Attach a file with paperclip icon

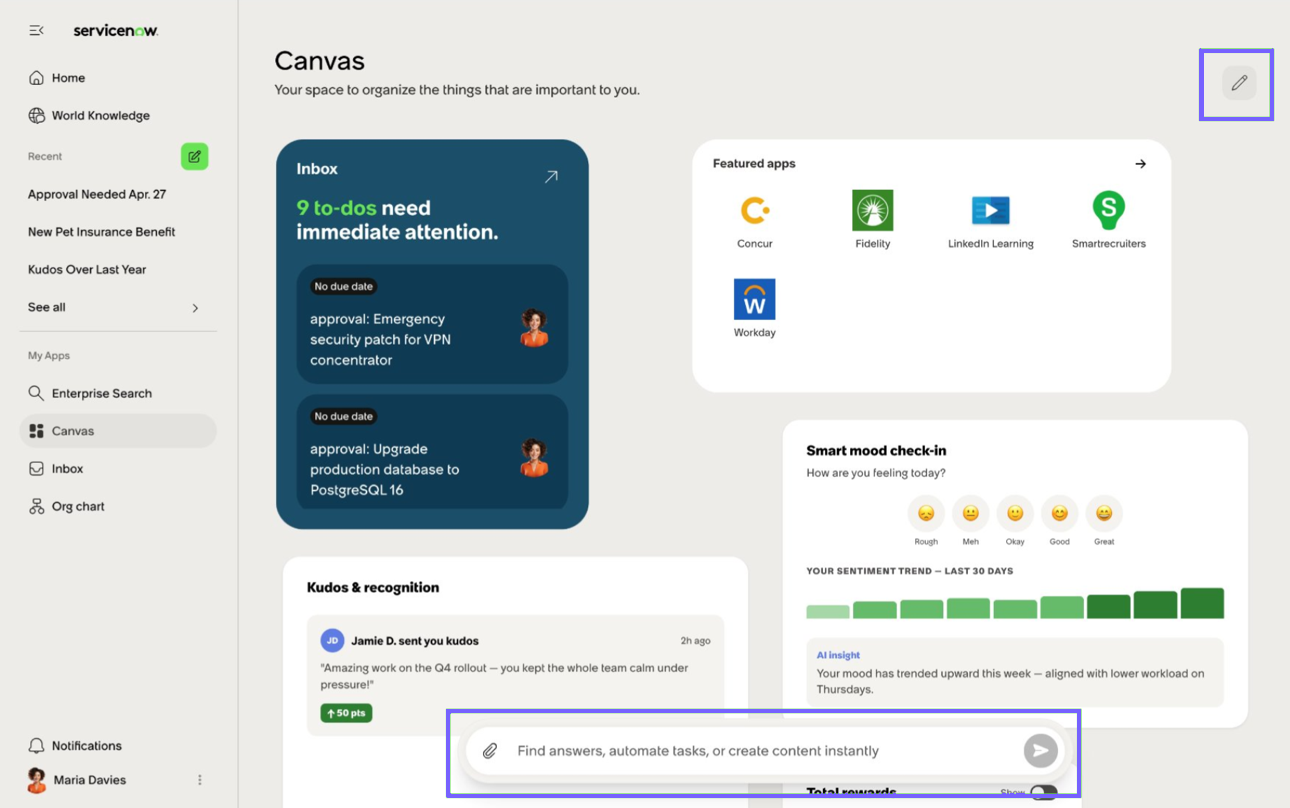(490, 751)
